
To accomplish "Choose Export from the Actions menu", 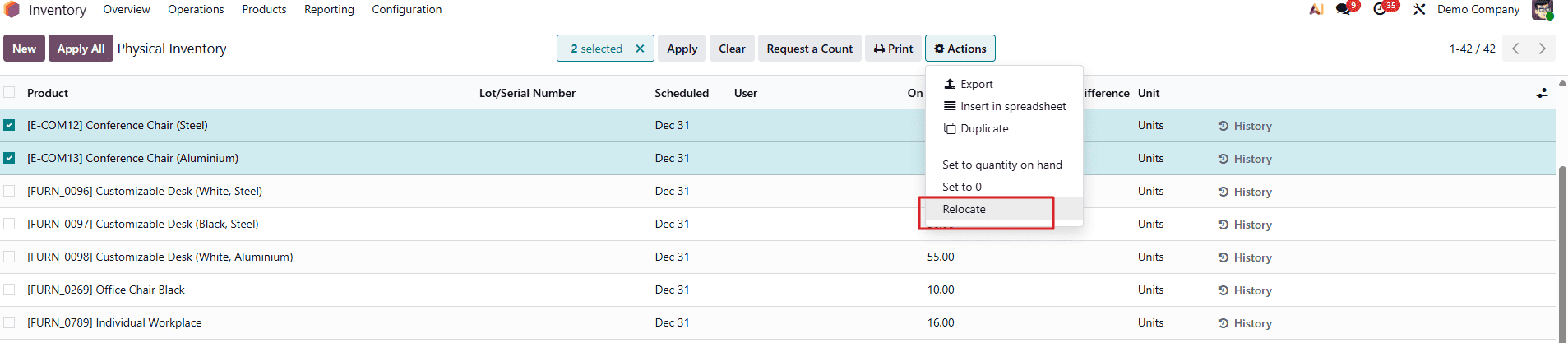I will pyautogui.click(x=1004, y=84).
